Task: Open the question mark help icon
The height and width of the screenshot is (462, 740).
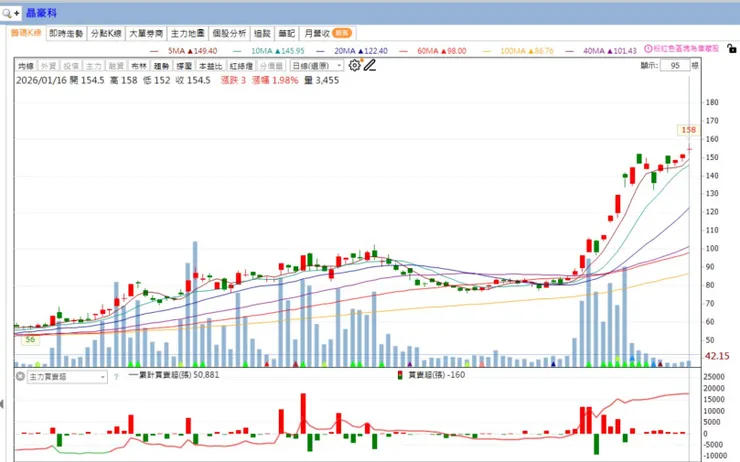Action: (x=116, y=377)
